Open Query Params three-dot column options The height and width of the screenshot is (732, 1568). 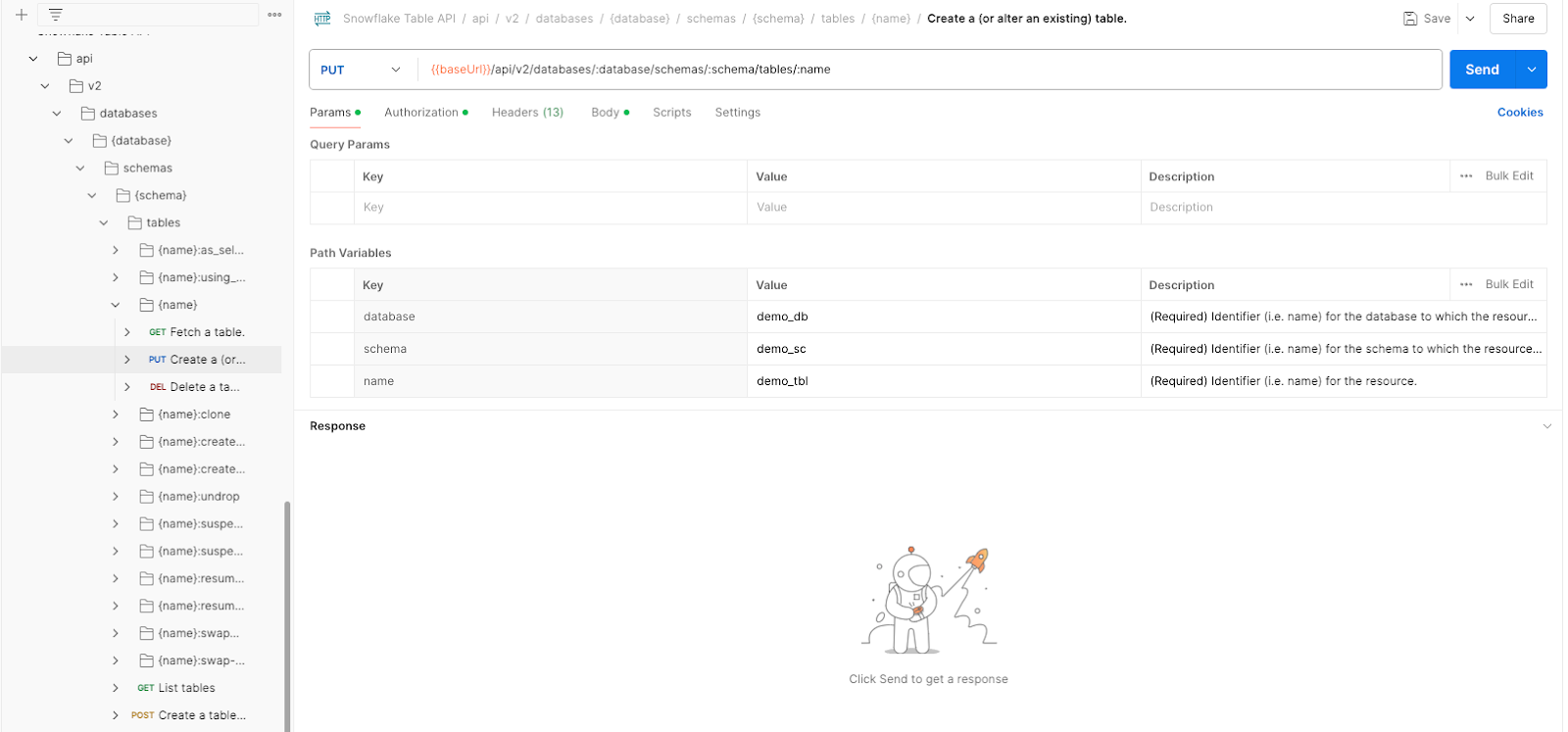(1466, 176)
